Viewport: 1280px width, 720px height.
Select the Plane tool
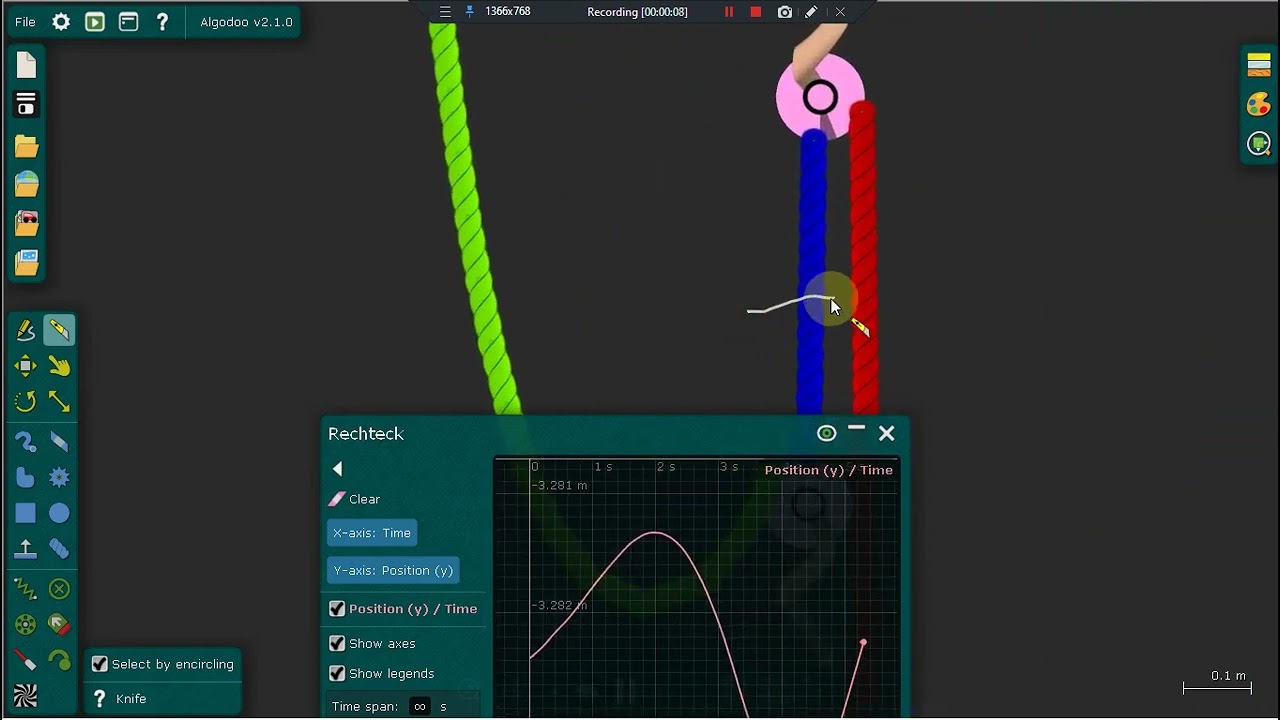pyautogui.click(x=26, y=549)
